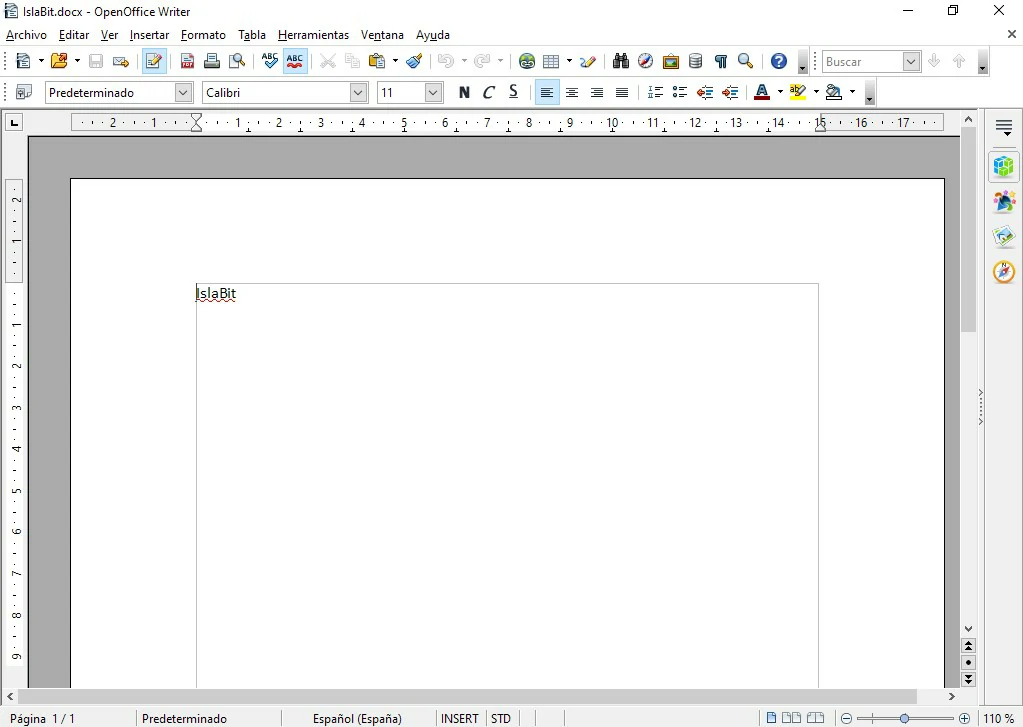The width and height of the screenshot is (1023, 727).
Task: Click the Cut scissors icon
Action: [x=328, y=61]
